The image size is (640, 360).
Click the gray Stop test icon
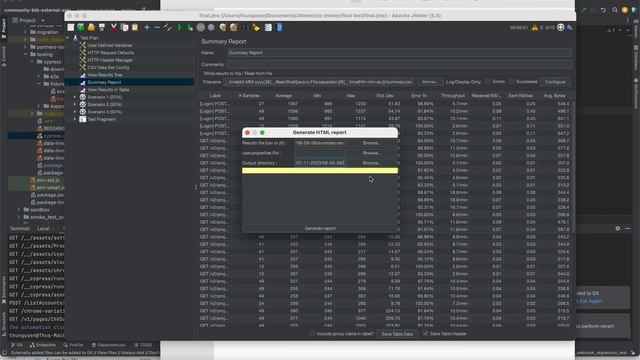point(200,27)
